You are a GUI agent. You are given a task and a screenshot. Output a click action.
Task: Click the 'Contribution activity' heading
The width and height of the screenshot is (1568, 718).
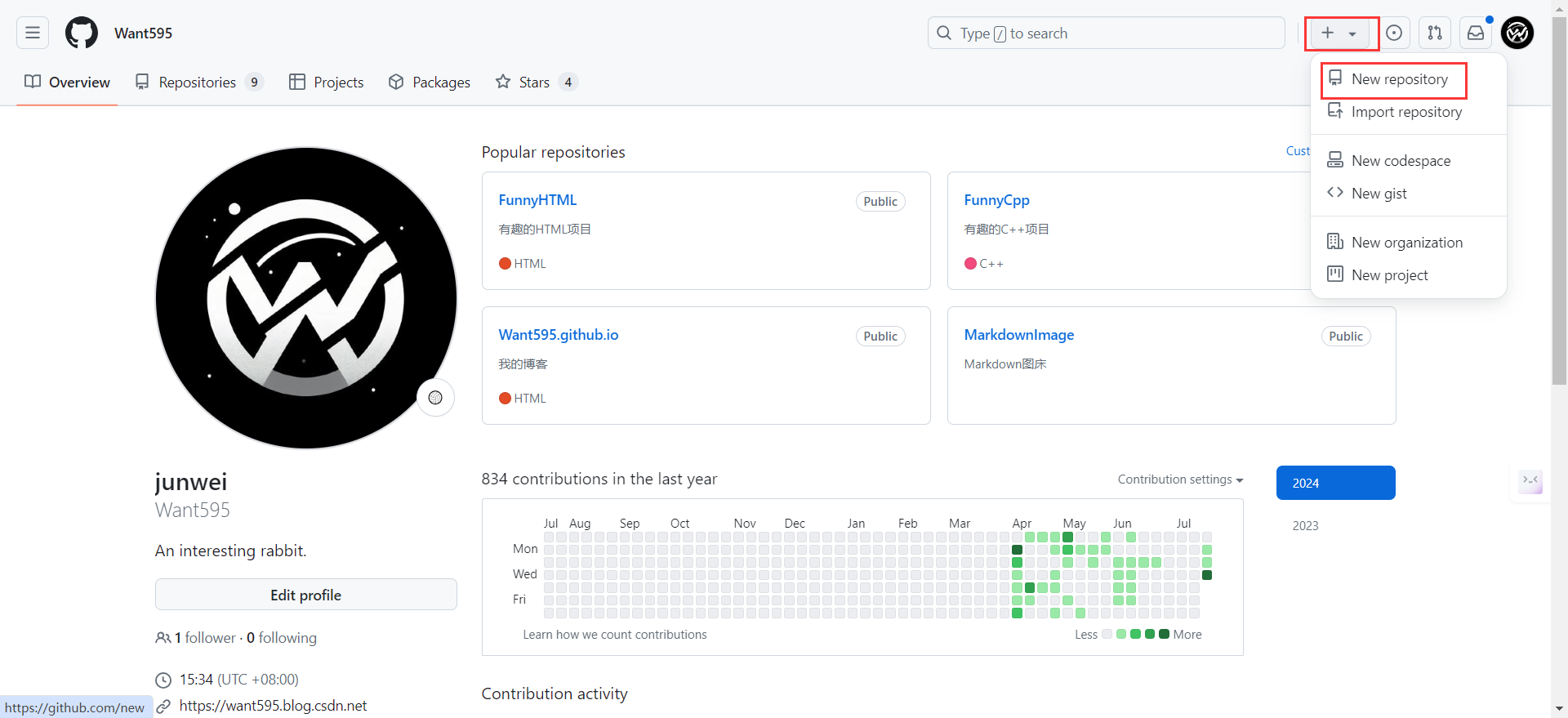click(x=555, y=693)
